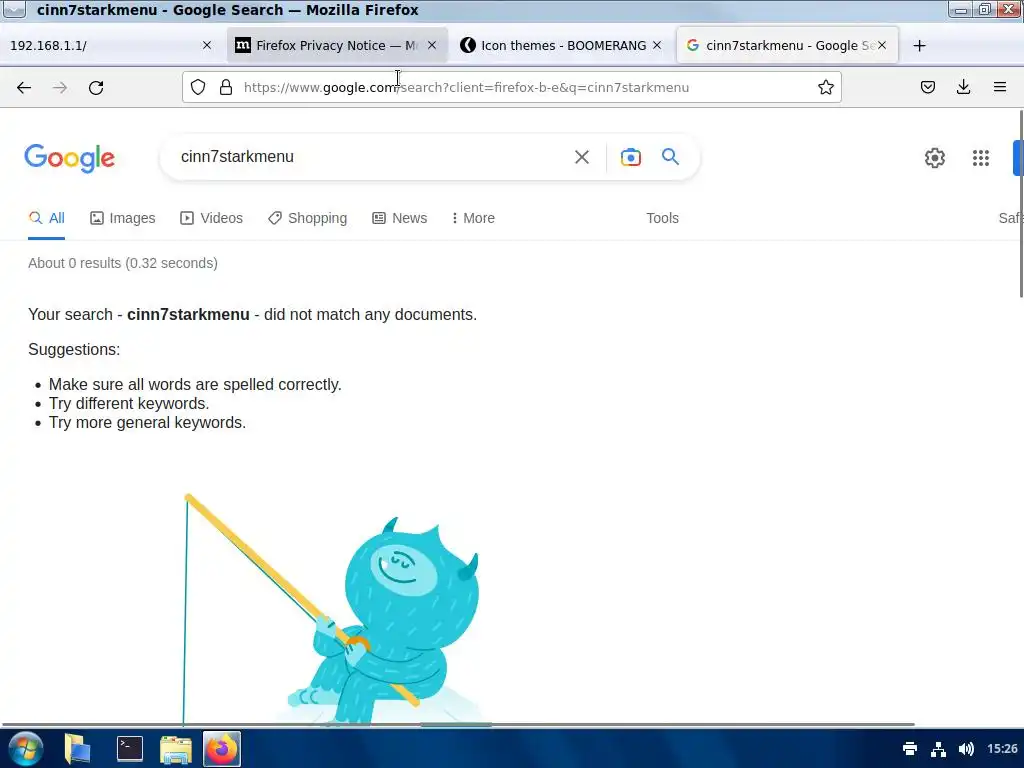The image size is (1024, 768).
Task: Expand the More search categories
Action: (473, 218)
